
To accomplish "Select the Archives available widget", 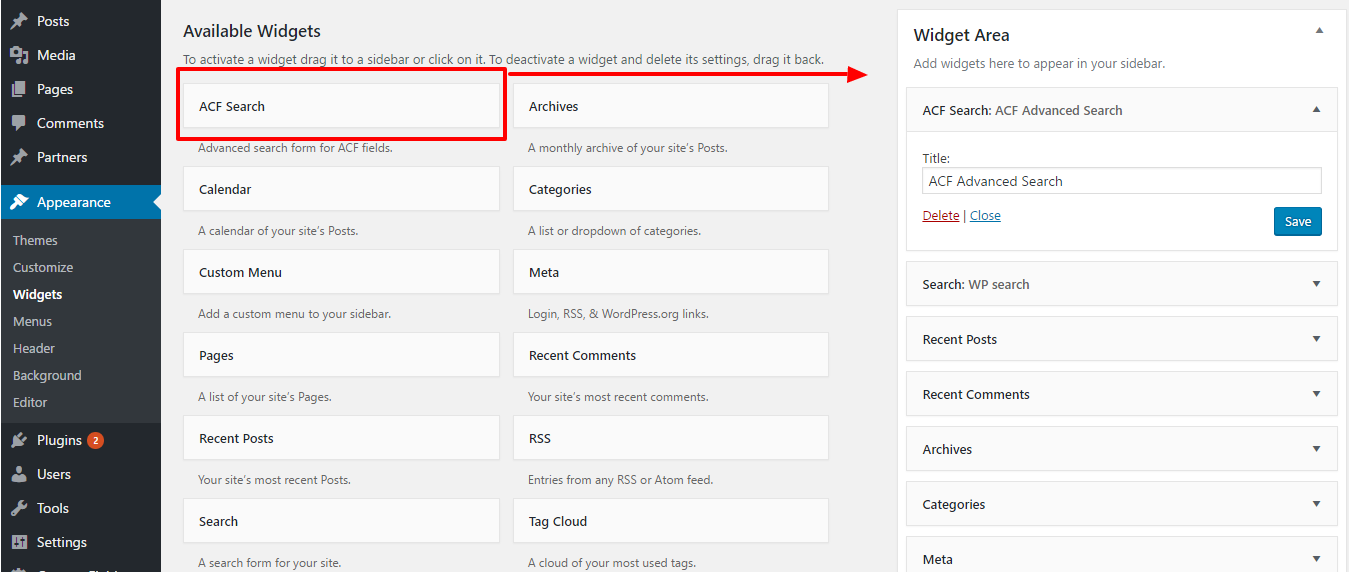I will [671, 106].
